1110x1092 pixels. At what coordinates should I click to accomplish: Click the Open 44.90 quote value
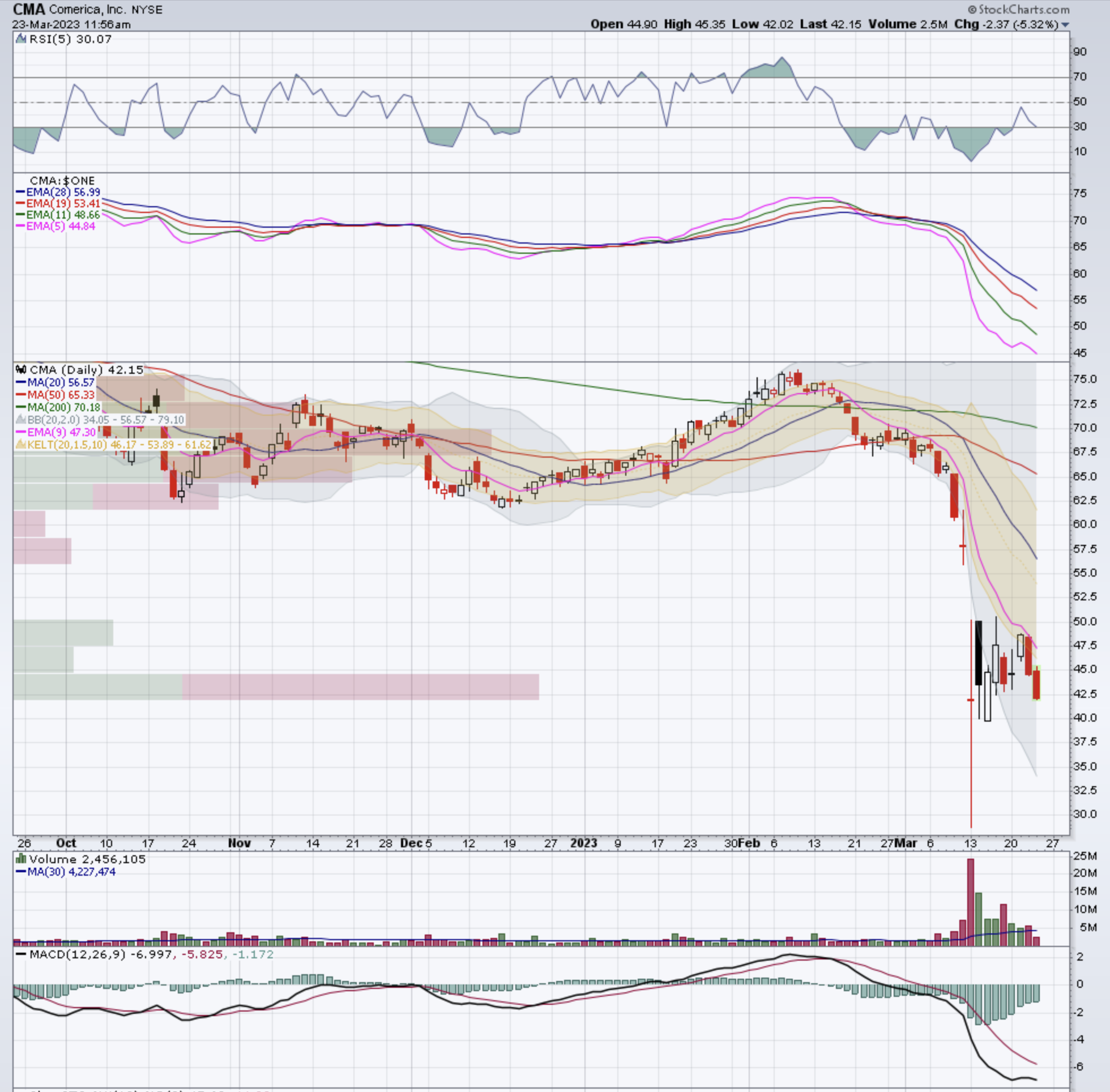624,24
